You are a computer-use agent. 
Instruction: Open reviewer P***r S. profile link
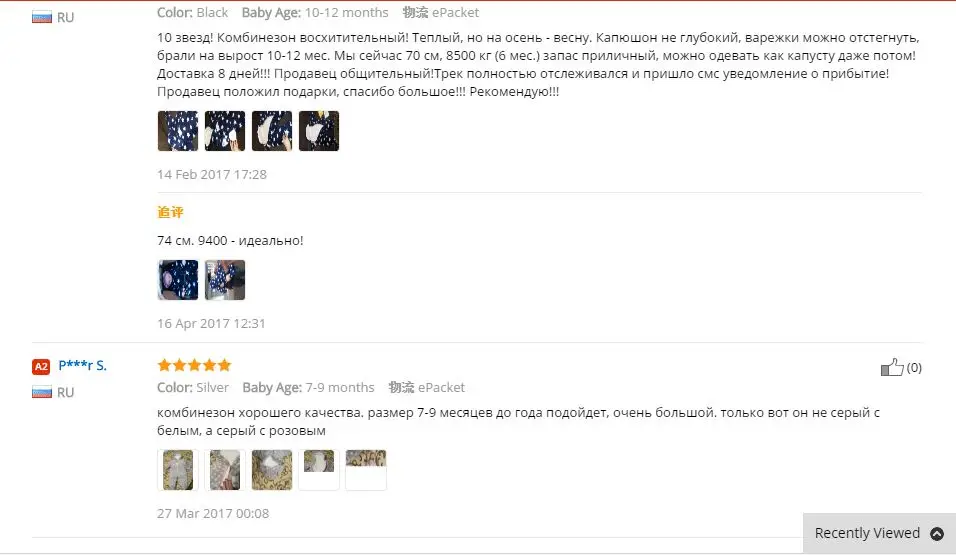(82, 366)
